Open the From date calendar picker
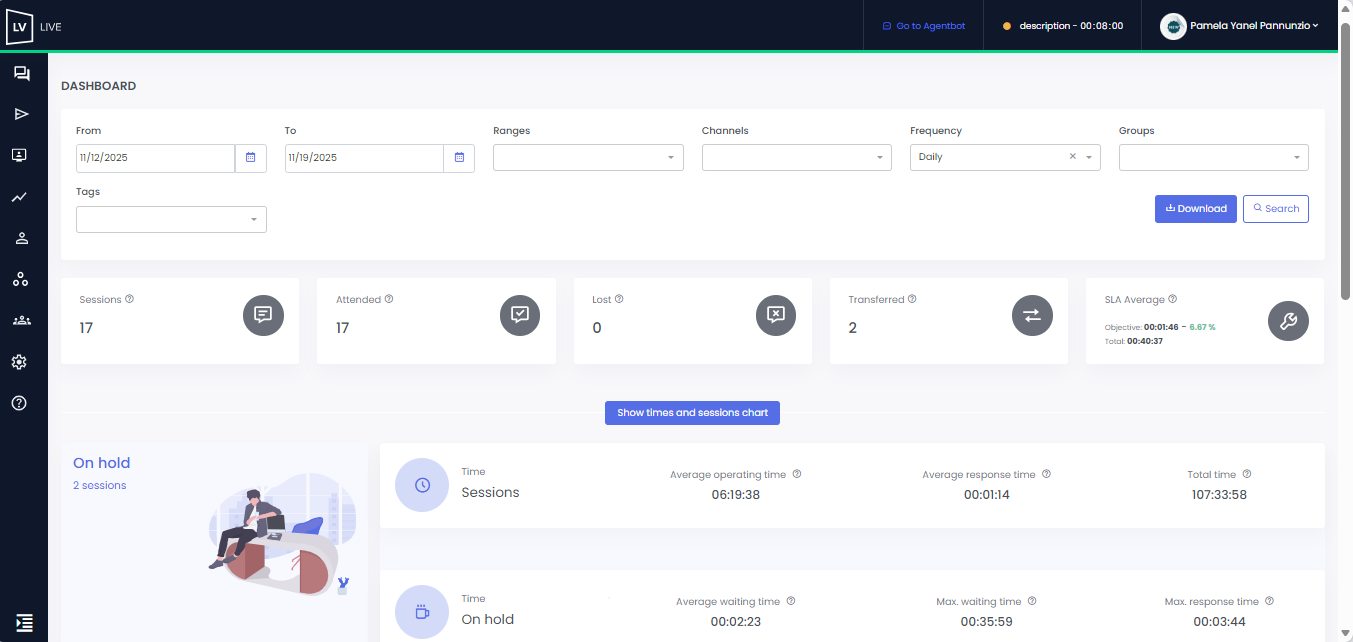This screenshot has width=1353, height=642. (251, 158)
